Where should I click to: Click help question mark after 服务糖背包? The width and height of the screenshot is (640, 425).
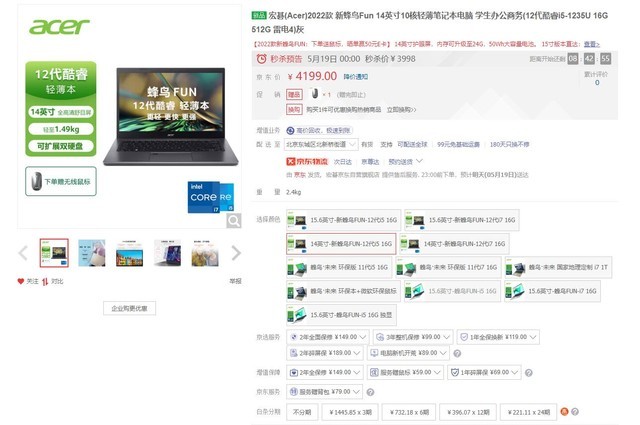pos(370,392)
